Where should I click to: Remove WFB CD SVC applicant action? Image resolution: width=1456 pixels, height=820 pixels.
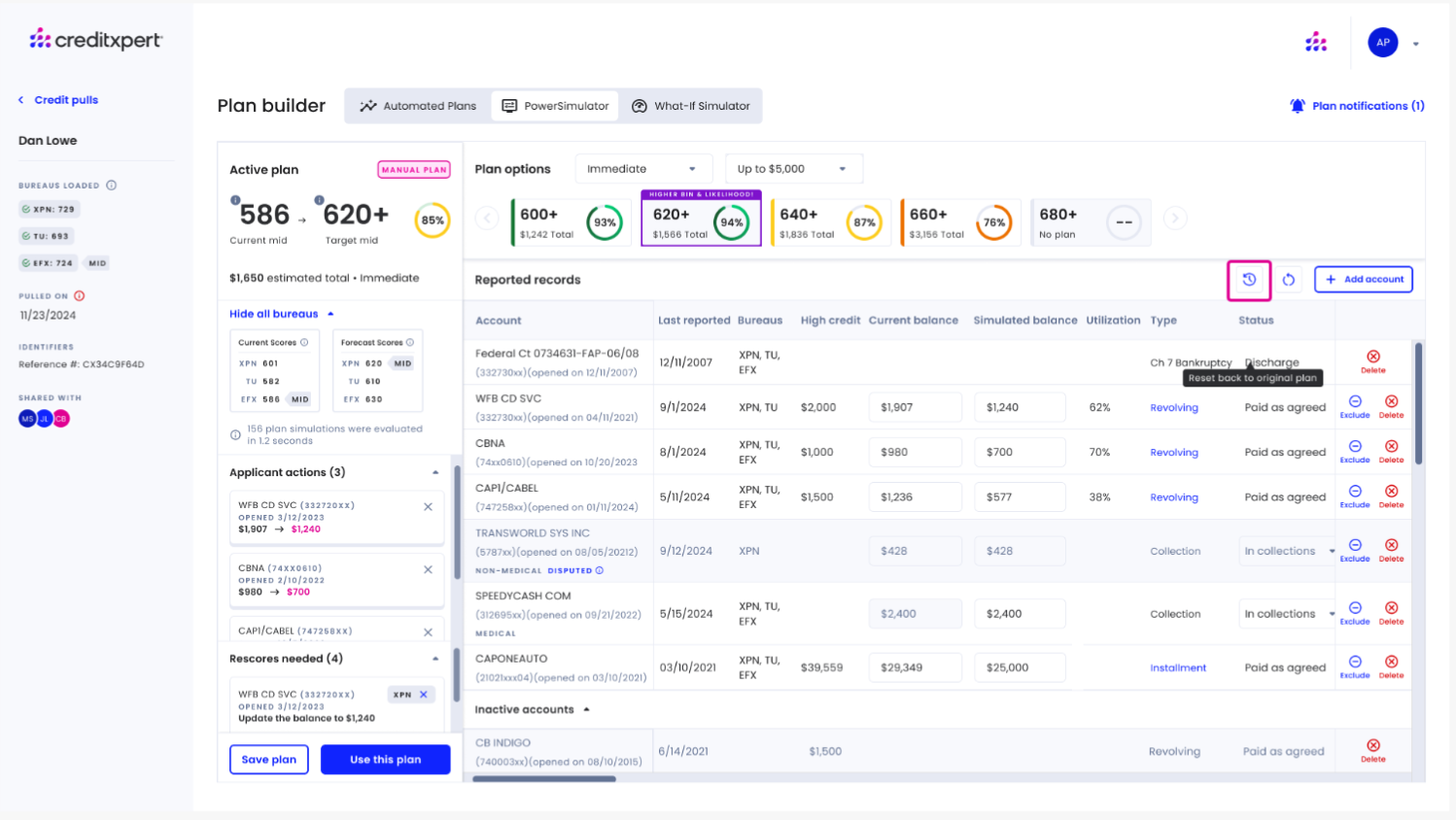pyautogui.click(x=428, y=506)
